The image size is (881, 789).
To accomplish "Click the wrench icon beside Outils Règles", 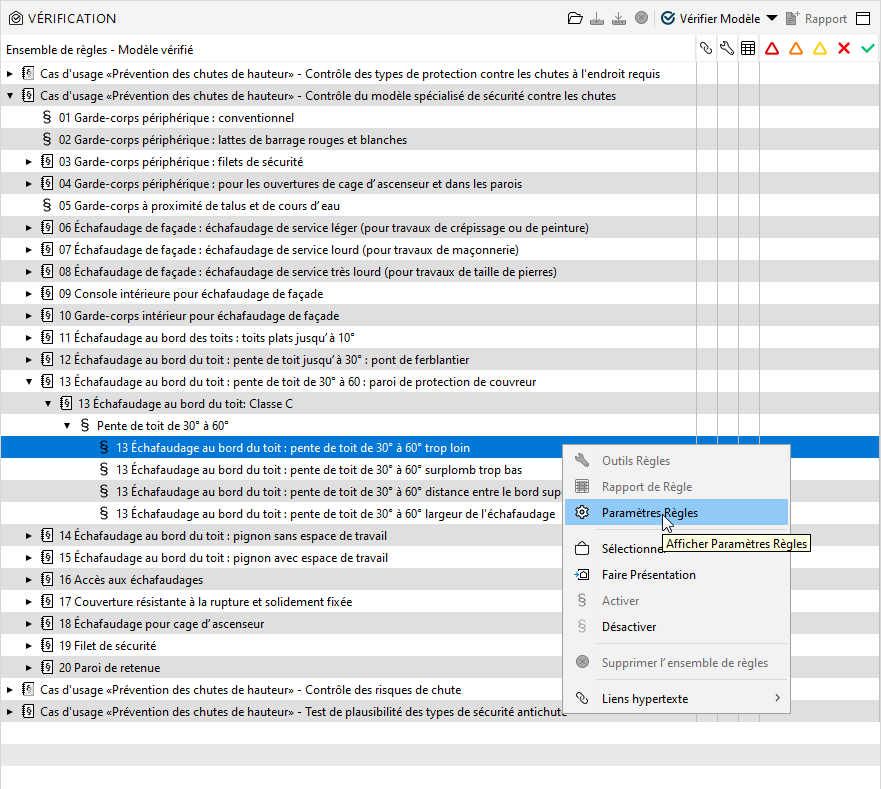I will [582, 461].
